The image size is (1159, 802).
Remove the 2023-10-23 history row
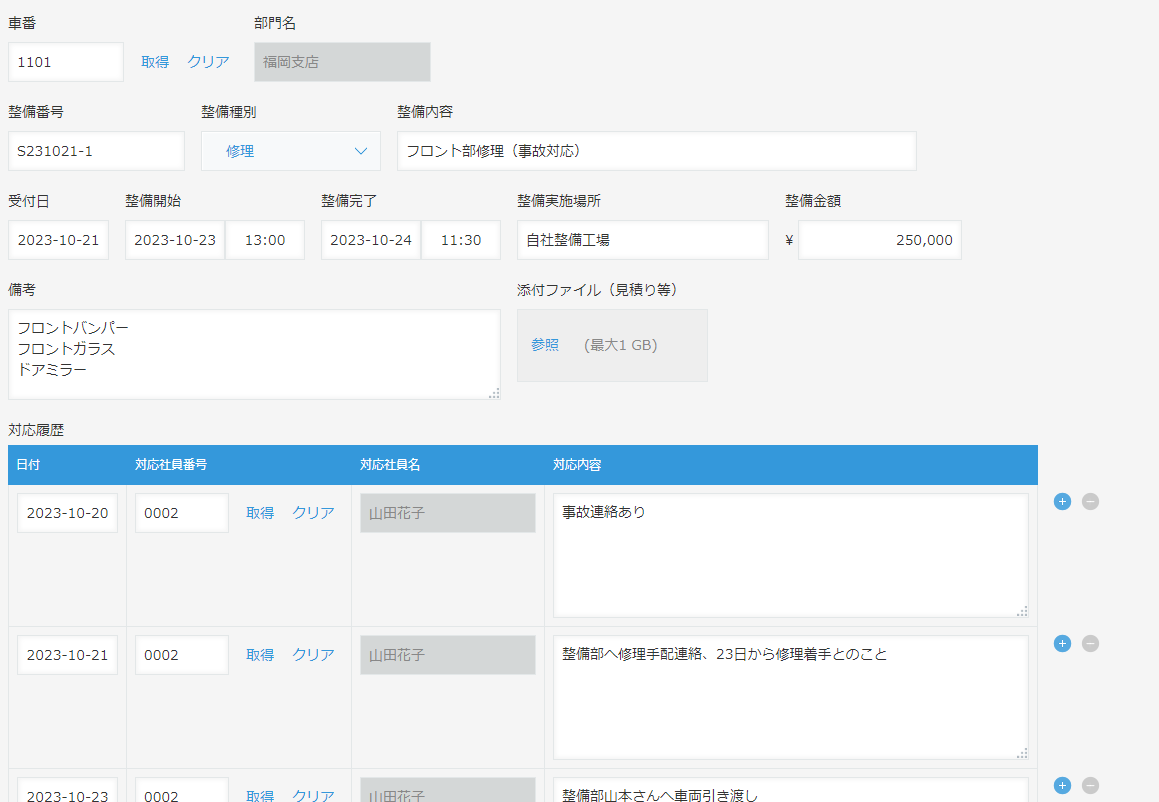[1090, 786]
